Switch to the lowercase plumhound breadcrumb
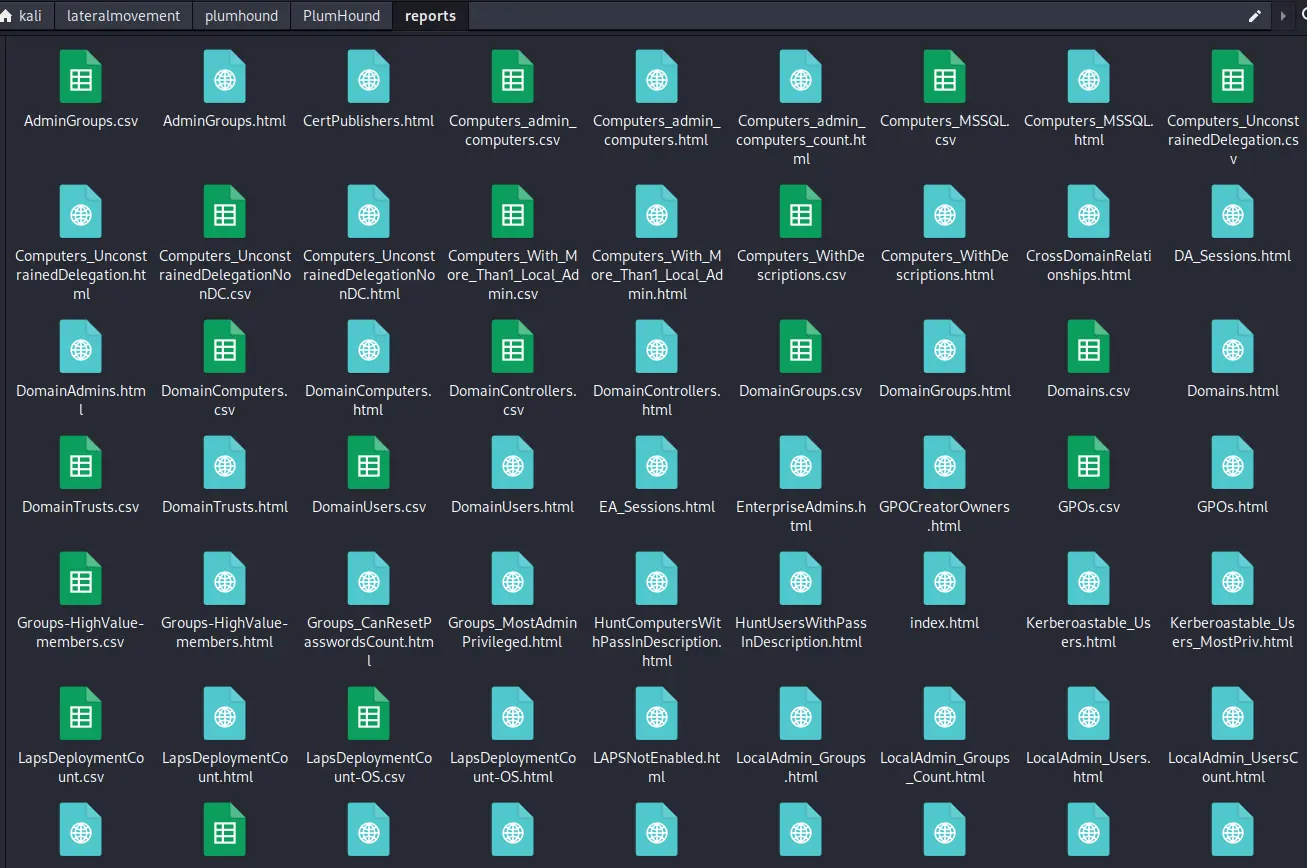1307x868 pixels. (x=241, y=16)
